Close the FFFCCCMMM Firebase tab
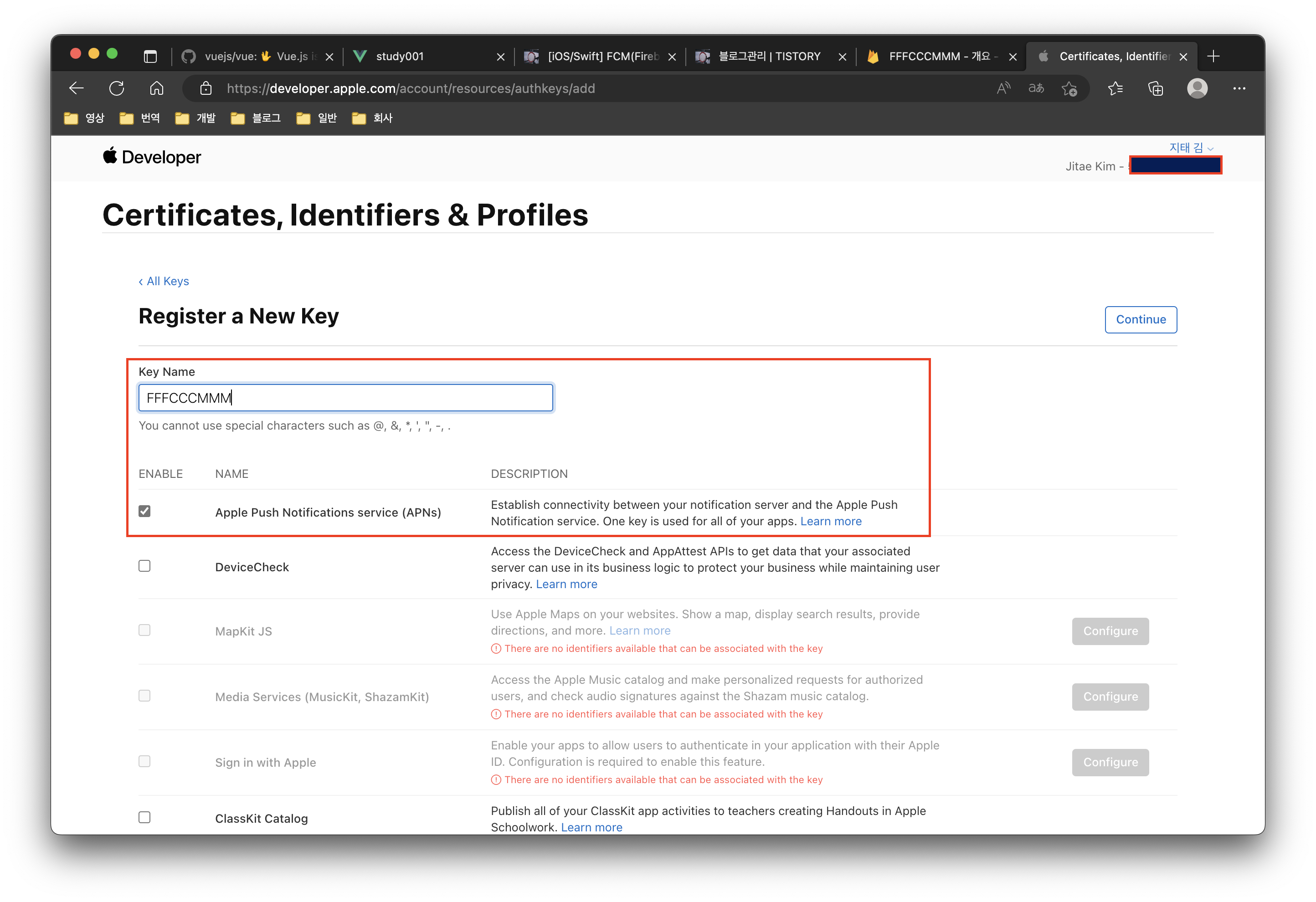This screenshot has width=1316, height=902. point(1013,56)
